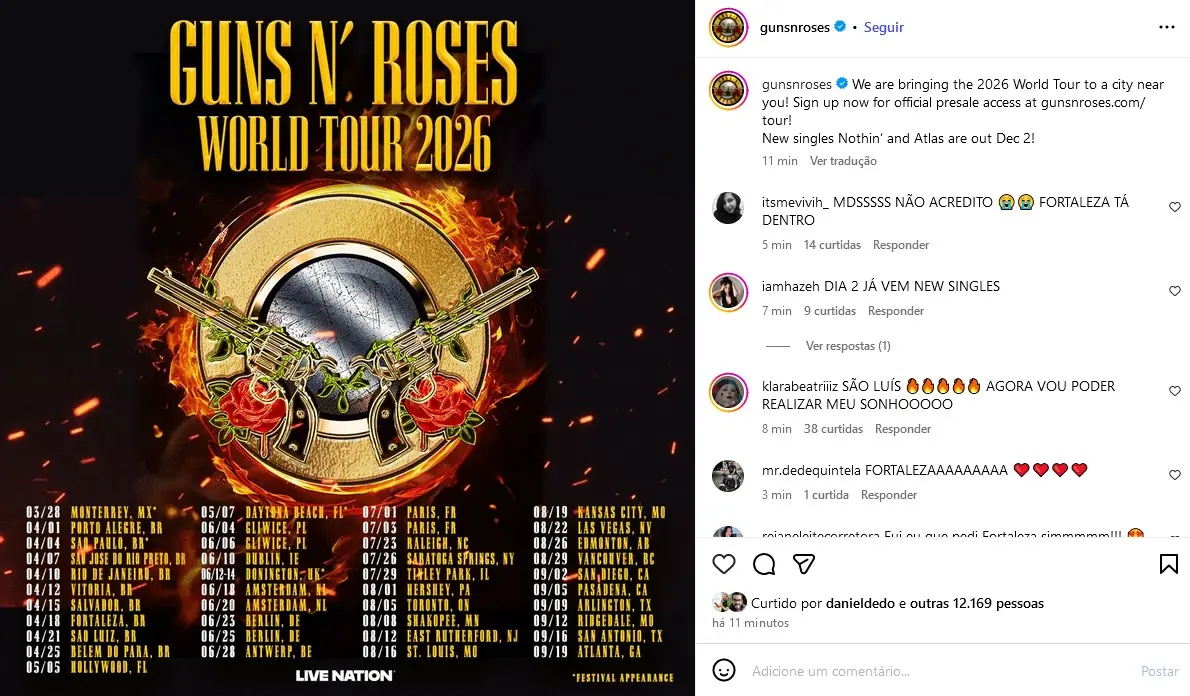Reply to iamhazeh using 'Responder'
The height and width of the screenshot is (696, 1190).
click(895, 310)
